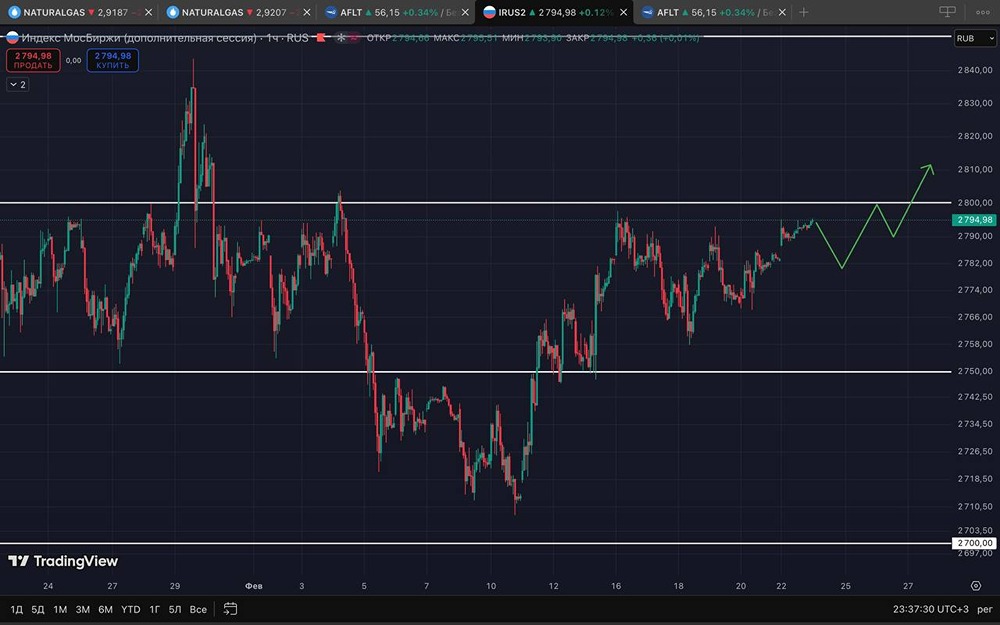
Task: Click the date 16 on time axis
Action: tap(616, 585)
